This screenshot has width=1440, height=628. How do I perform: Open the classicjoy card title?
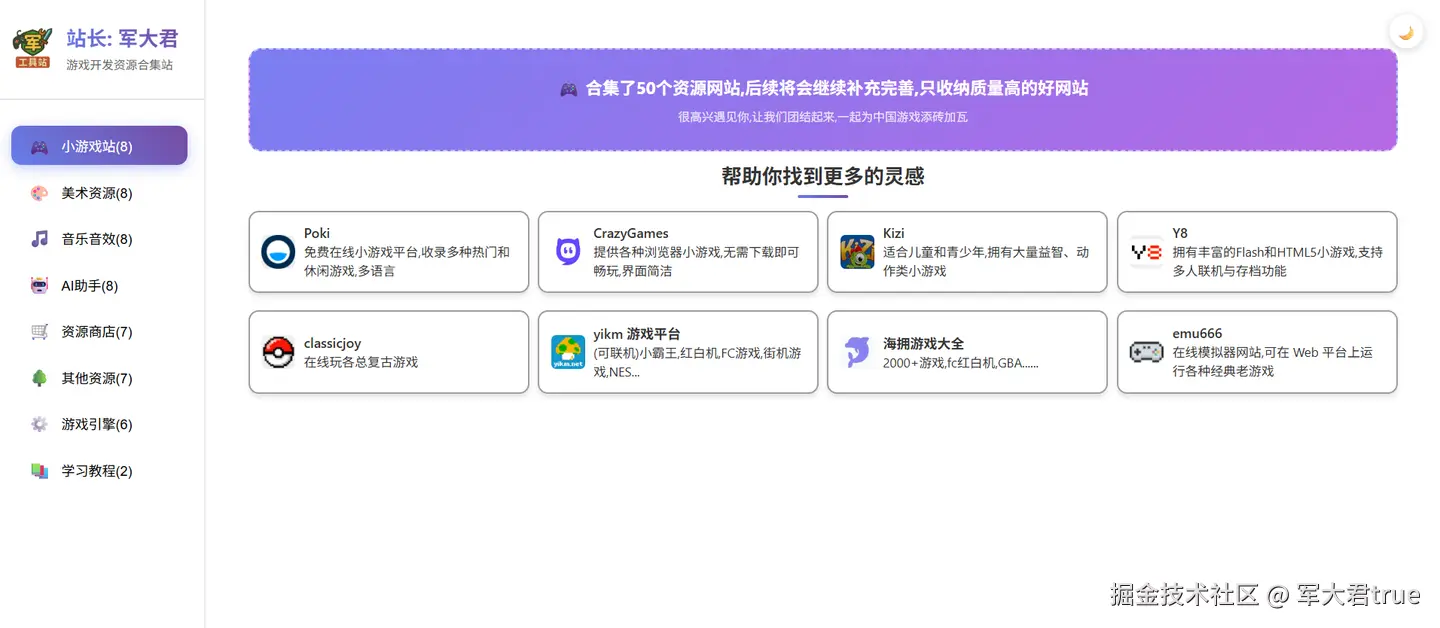coord(333,343)
